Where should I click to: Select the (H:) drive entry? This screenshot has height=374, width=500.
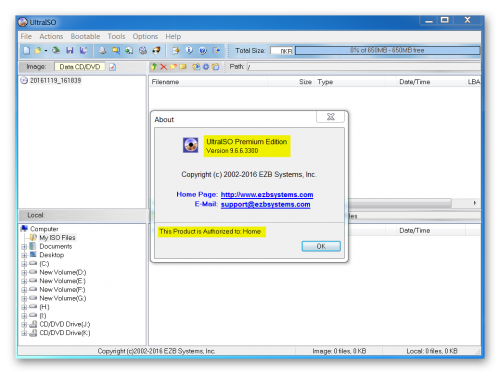tap(44, 307)
